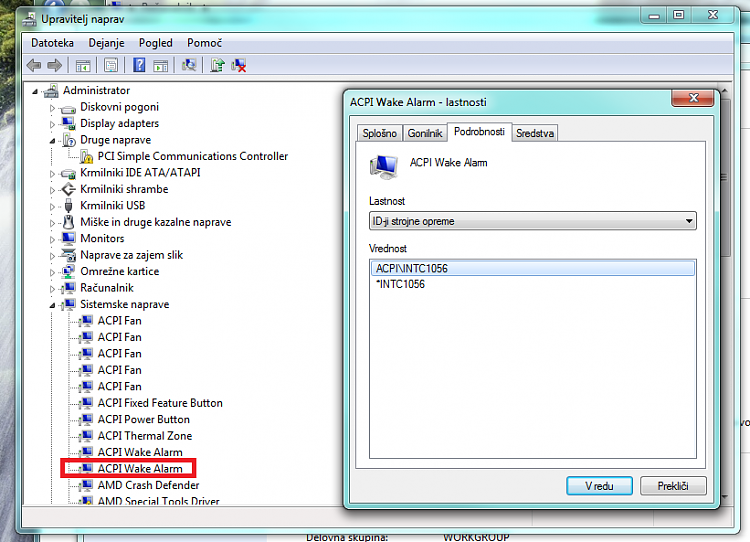Select the Administrator computer icon at tree root
Screen dimensions: 750x542
(x=51, y=90)
